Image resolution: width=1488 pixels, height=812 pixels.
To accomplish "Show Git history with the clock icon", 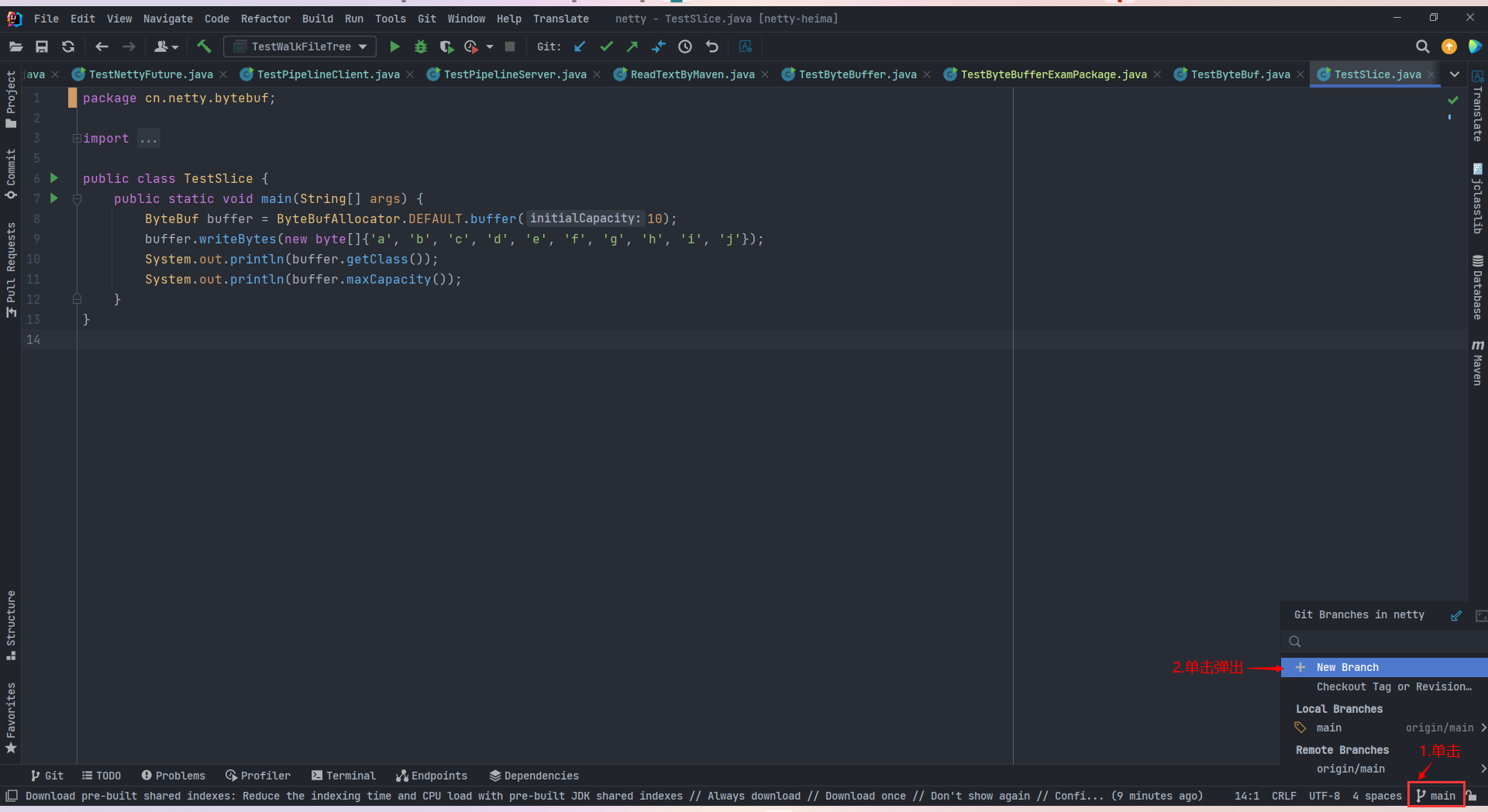I will point(685,46).
